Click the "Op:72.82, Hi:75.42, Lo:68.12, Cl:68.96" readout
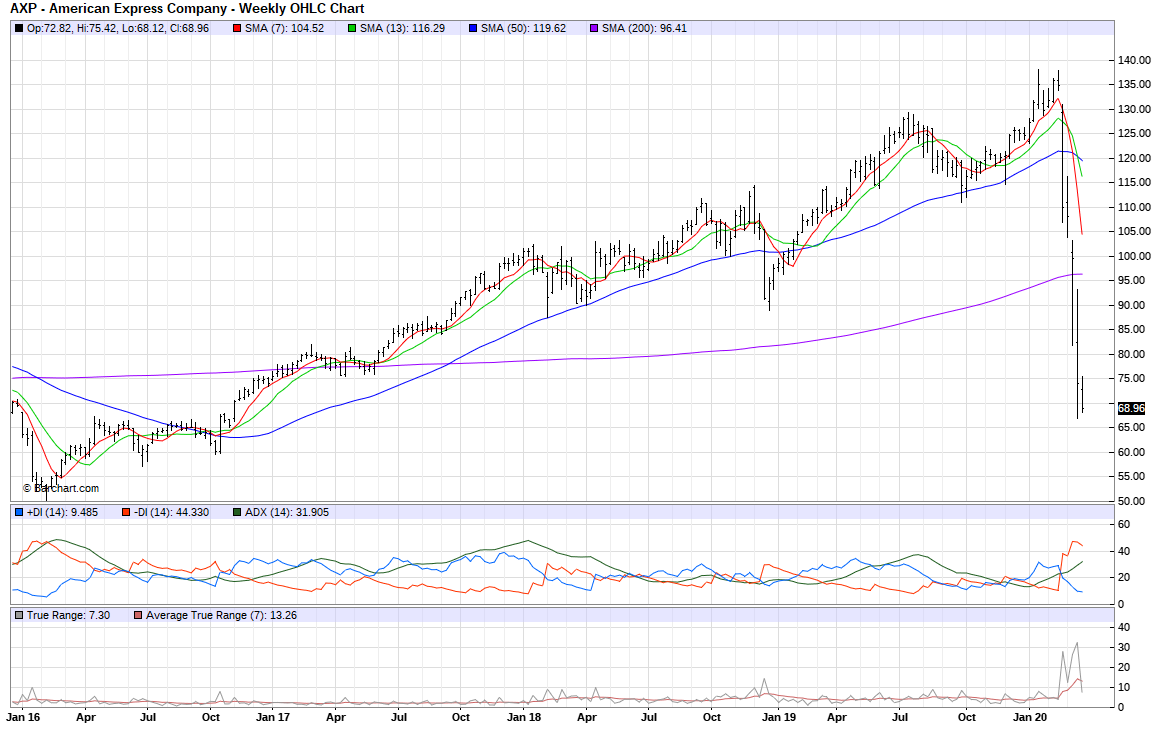 (x=118, y=29)
